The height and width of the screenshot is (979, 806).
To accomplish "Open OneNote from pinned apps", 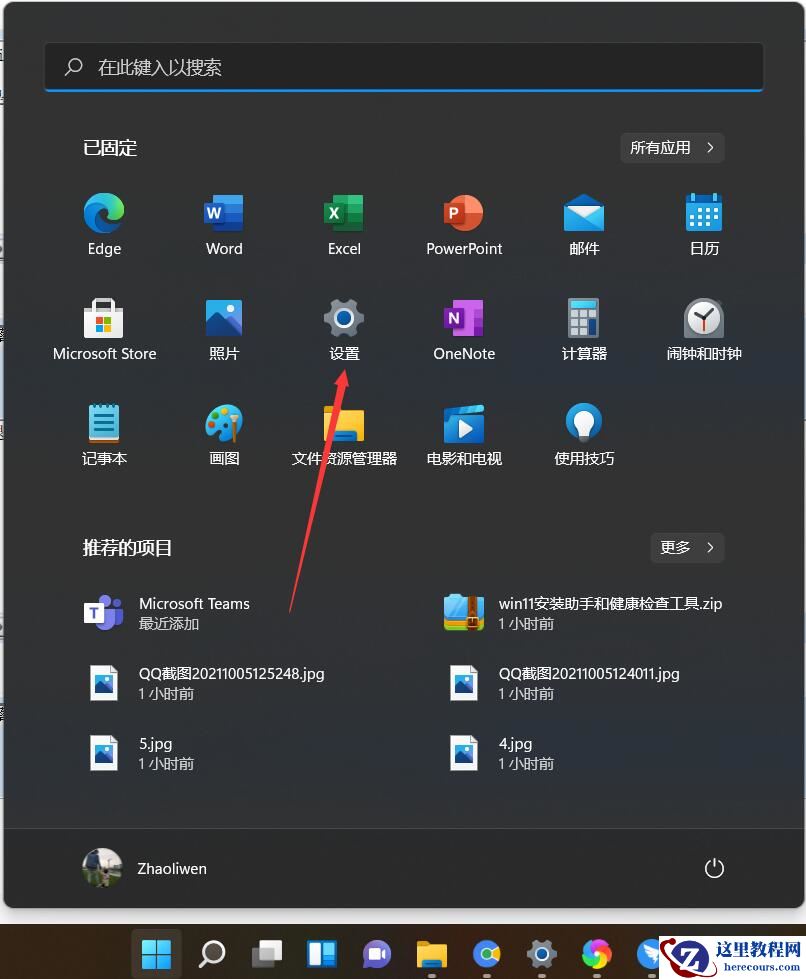I will click(x=463, y=320).
